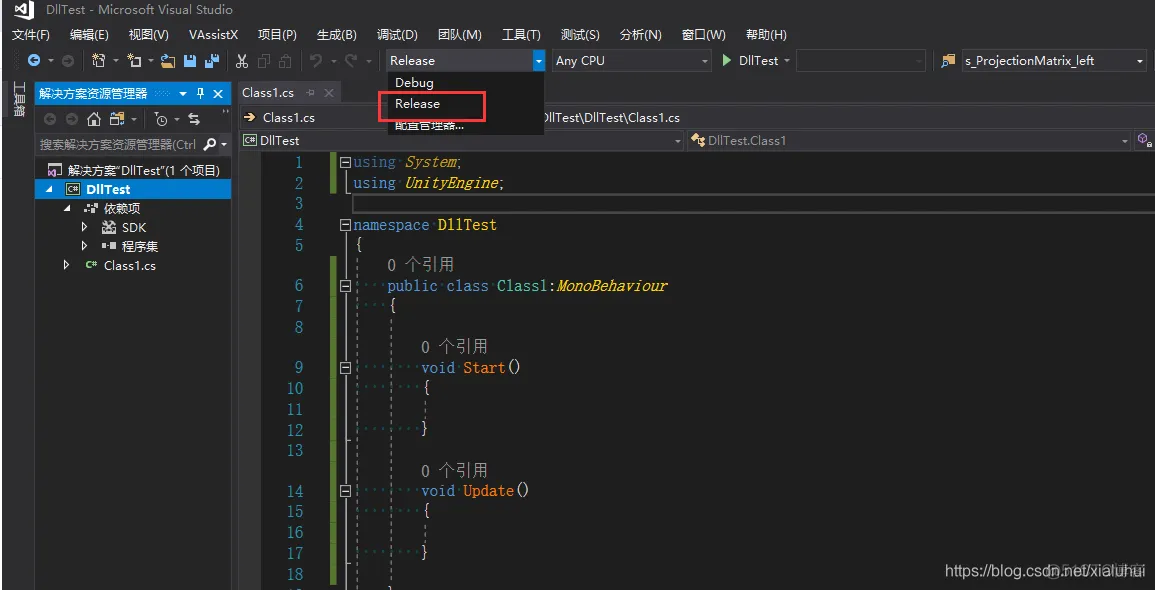The image size is (1155, 590).
Task: Open Solution Explorer window position dropdown arrow
Action: point(183,94)
